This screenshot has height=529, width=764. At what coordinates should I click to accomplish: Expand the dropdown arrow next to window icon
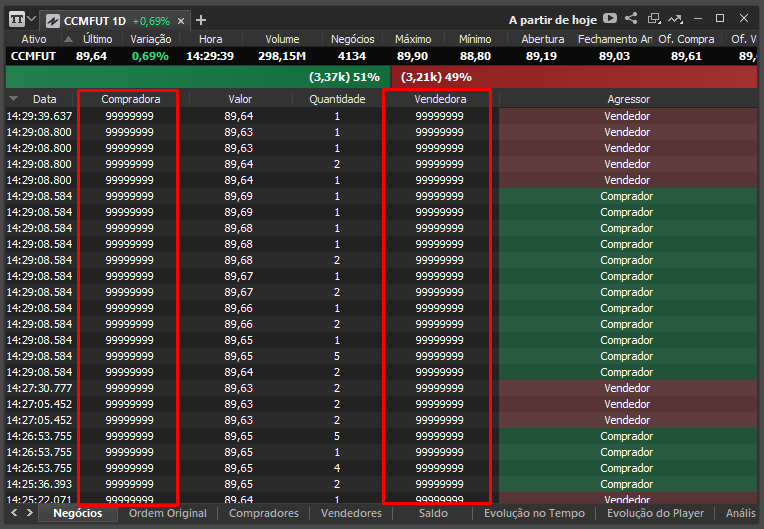(32, 19)
